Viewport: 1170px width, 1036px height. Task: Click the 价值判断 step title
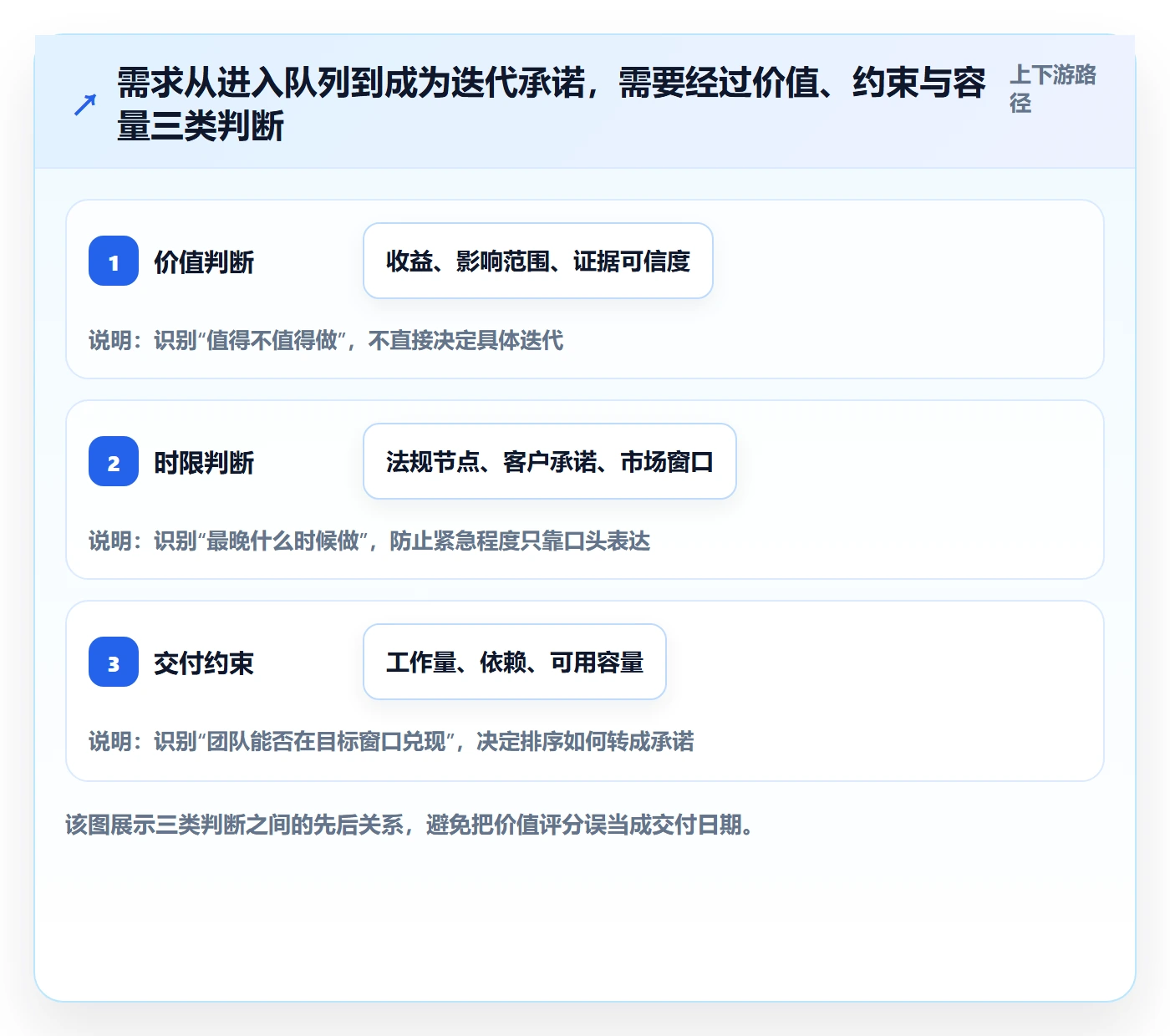[x=204, y=262]
